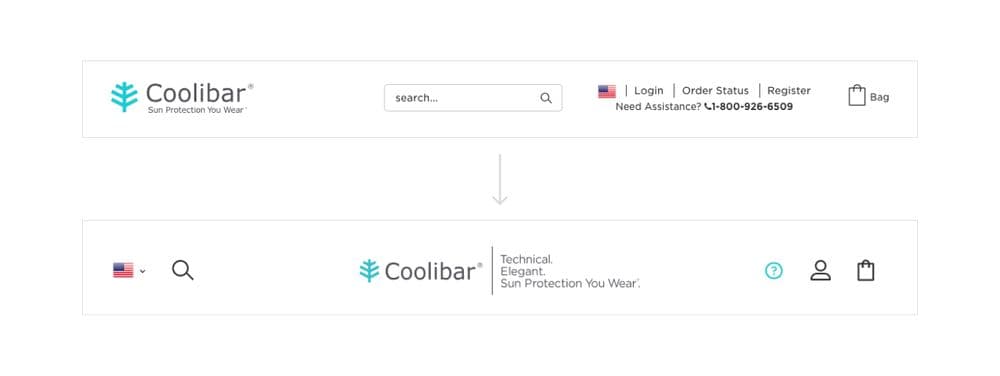This screenshot has height=376, width=1000.
Task: Open the shopping bag icon next to Bag label
Action: 857,96
